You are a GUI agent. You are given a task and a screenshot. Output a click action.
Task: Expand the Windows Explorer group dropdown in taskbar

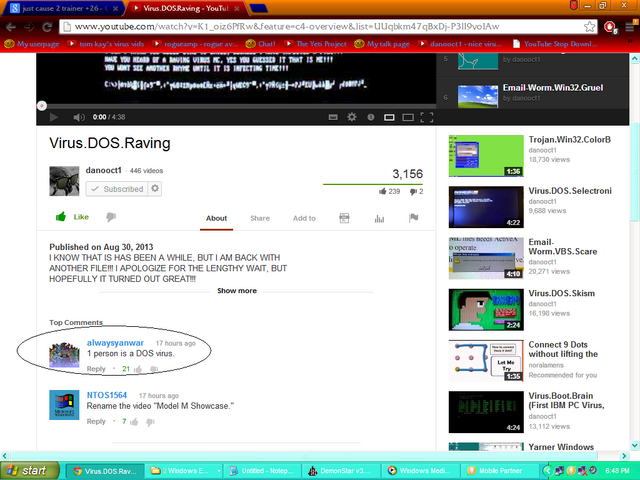[219, 471]
